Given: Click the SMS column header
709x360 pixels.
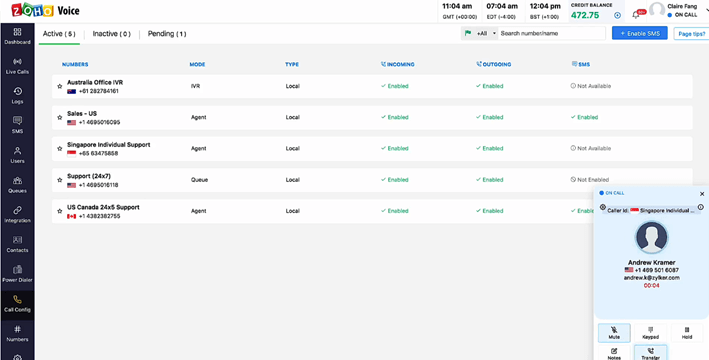Looking at the screenshot, I should pos(581,64).
